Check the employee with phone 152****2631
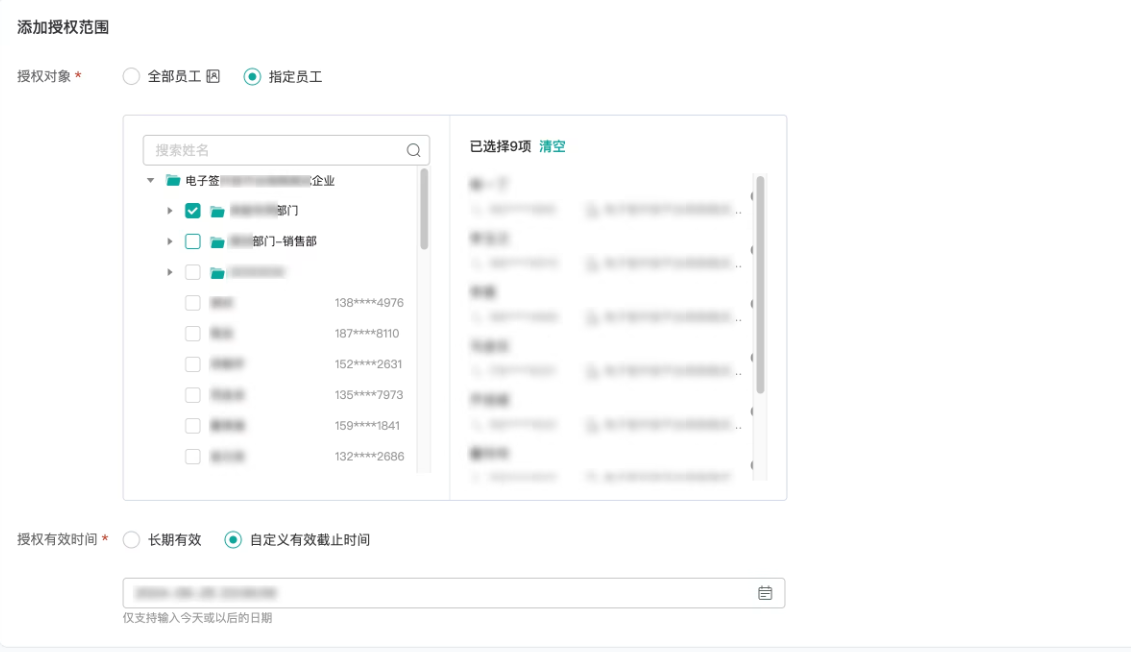1131x652 pixels. click(x=193, y=364)
